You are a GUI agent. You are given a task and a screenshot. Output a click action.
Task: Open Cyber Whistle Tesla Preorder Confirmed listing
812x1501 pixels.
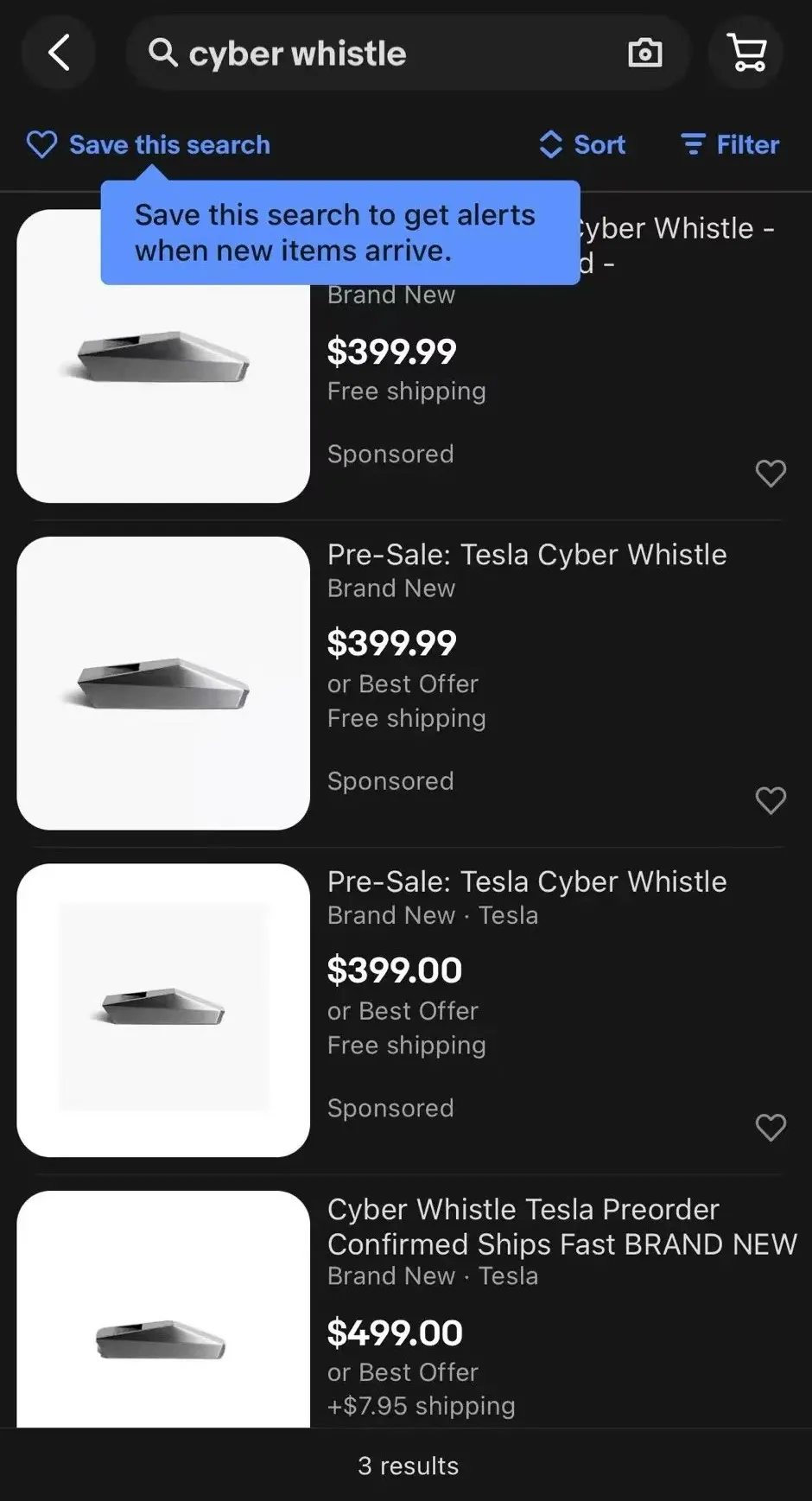click(x=561, y=1227)
